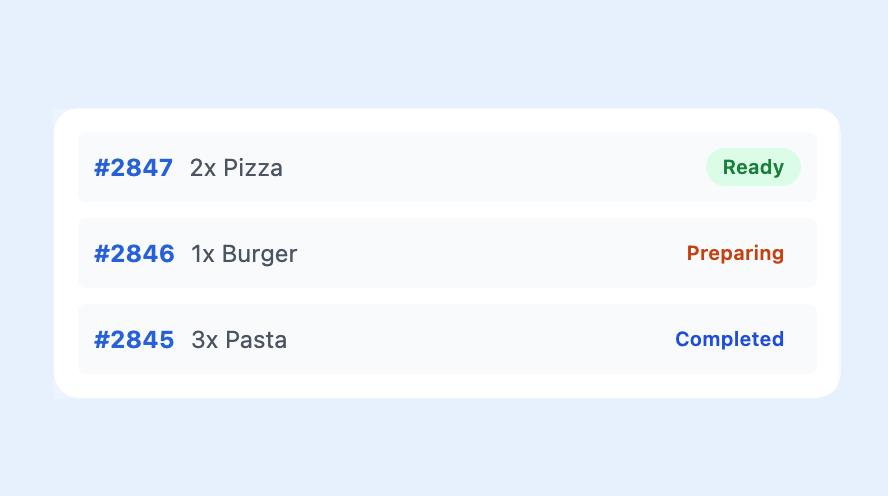Select the status badge on the Pizza order
The height and width of the screenshot is (496, 888).
[753, 167]
